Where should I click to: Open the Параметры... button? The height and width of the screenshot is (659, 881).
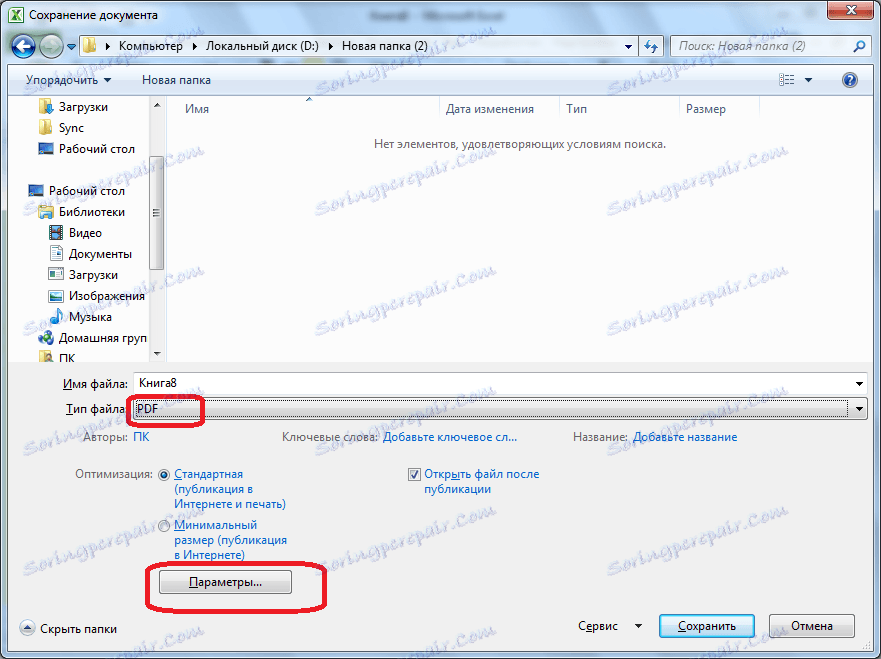(225, 583)
